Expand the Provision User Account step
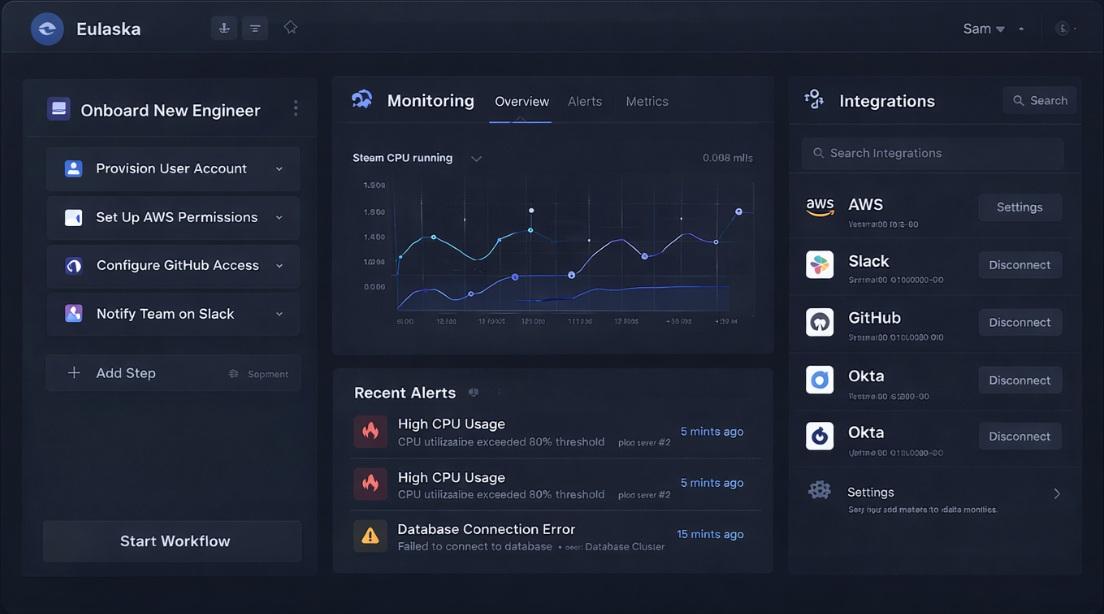The height and width of the screenshot is (614, 1104). tap(279, 169)
